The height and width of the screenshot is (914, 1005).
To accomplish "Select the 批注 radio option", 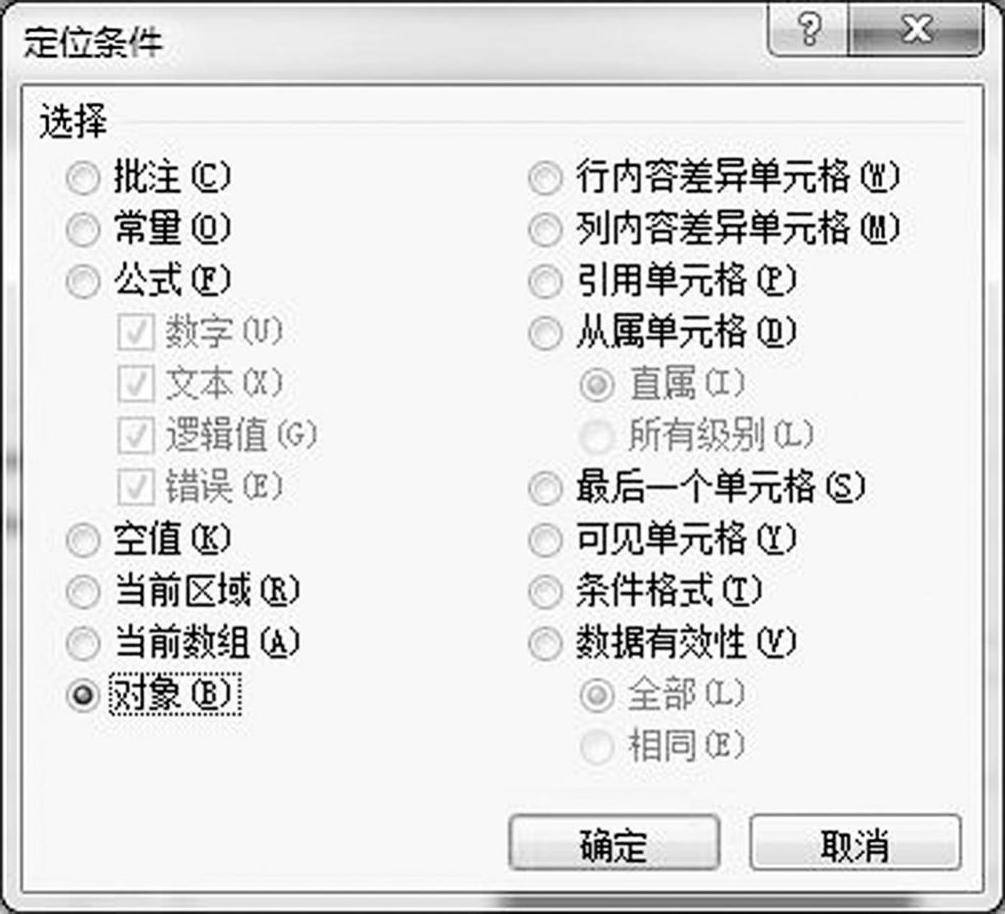I will [x=83, y=180].
